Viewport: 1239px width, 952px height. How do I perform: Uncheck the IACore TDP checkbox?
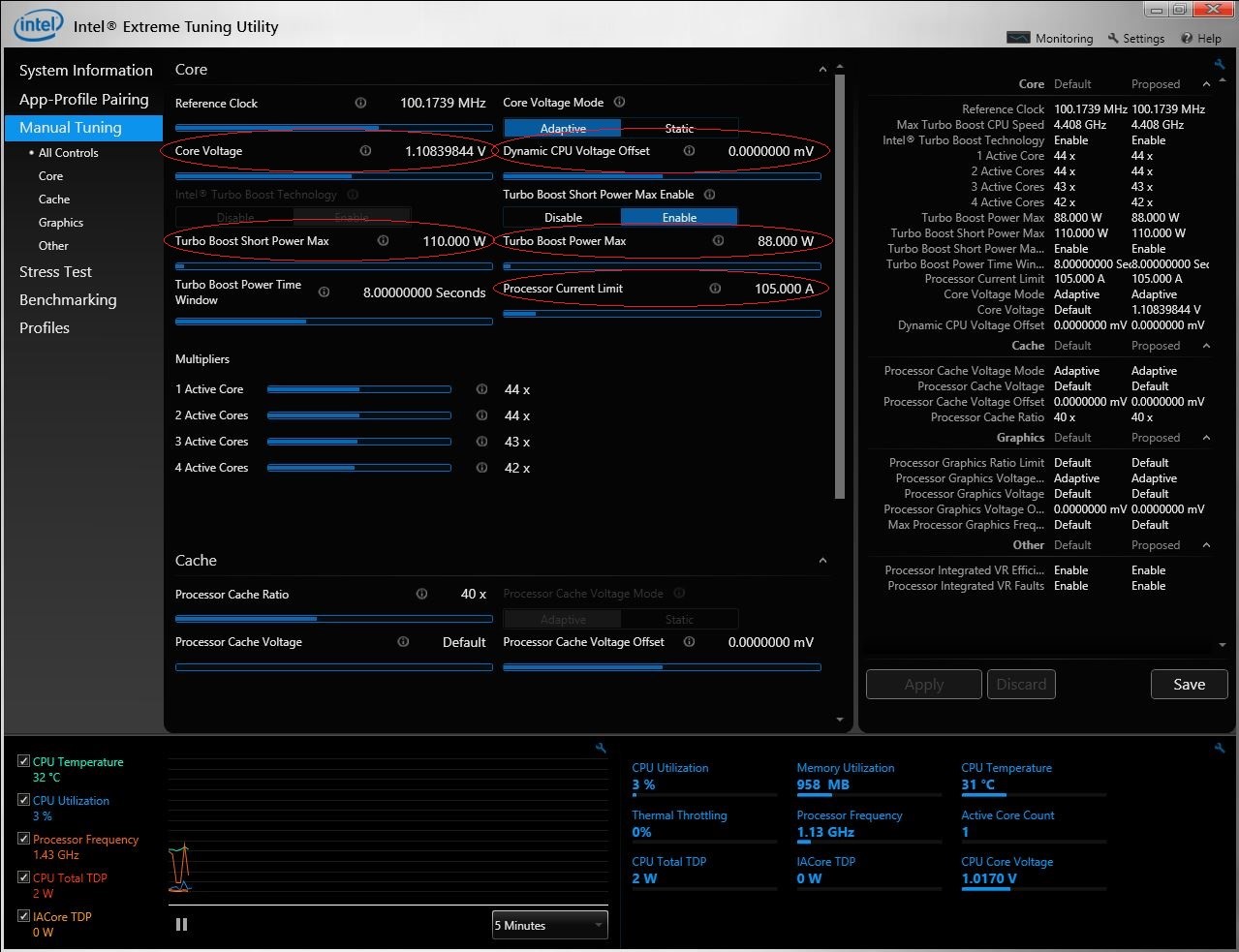pyautogui.click(x=24, y=916)
